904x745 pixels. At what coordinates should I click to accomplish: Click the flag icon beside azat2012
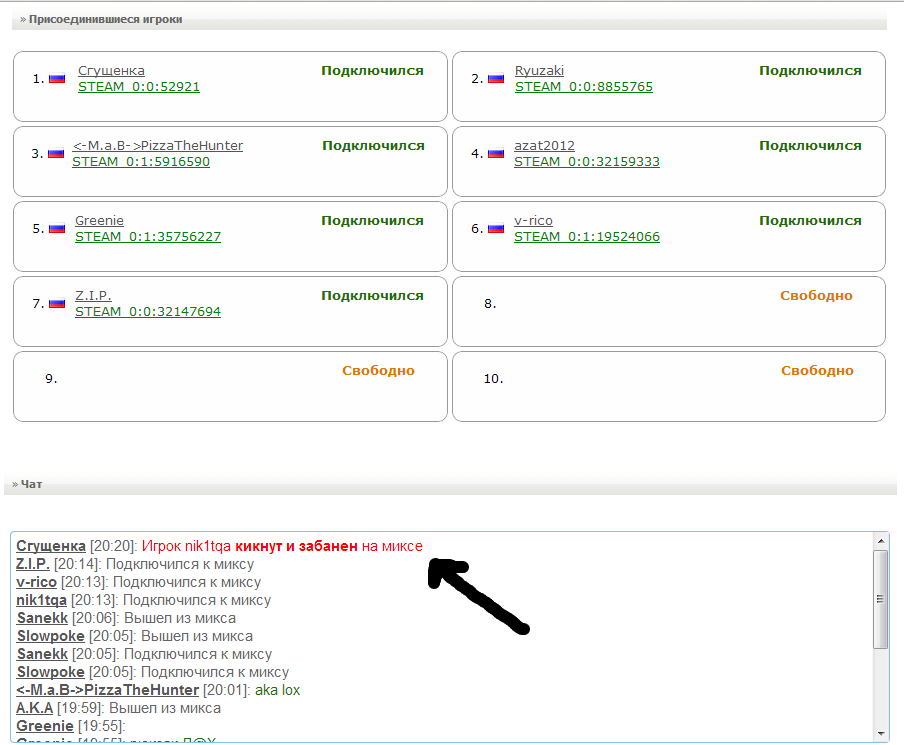(496, 153)
